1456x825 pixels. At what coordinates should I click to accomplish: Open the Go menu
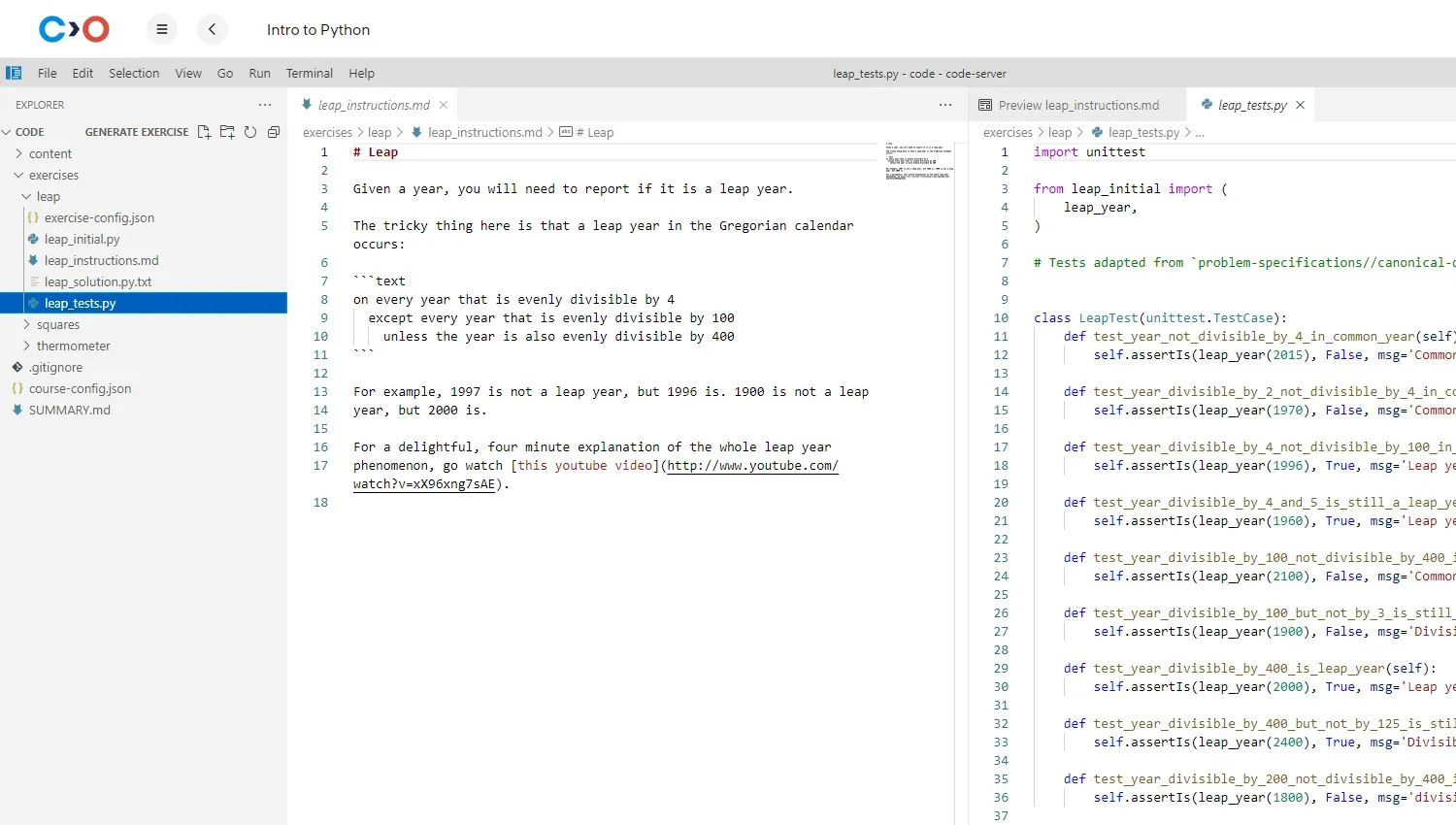tap(225, 73)
